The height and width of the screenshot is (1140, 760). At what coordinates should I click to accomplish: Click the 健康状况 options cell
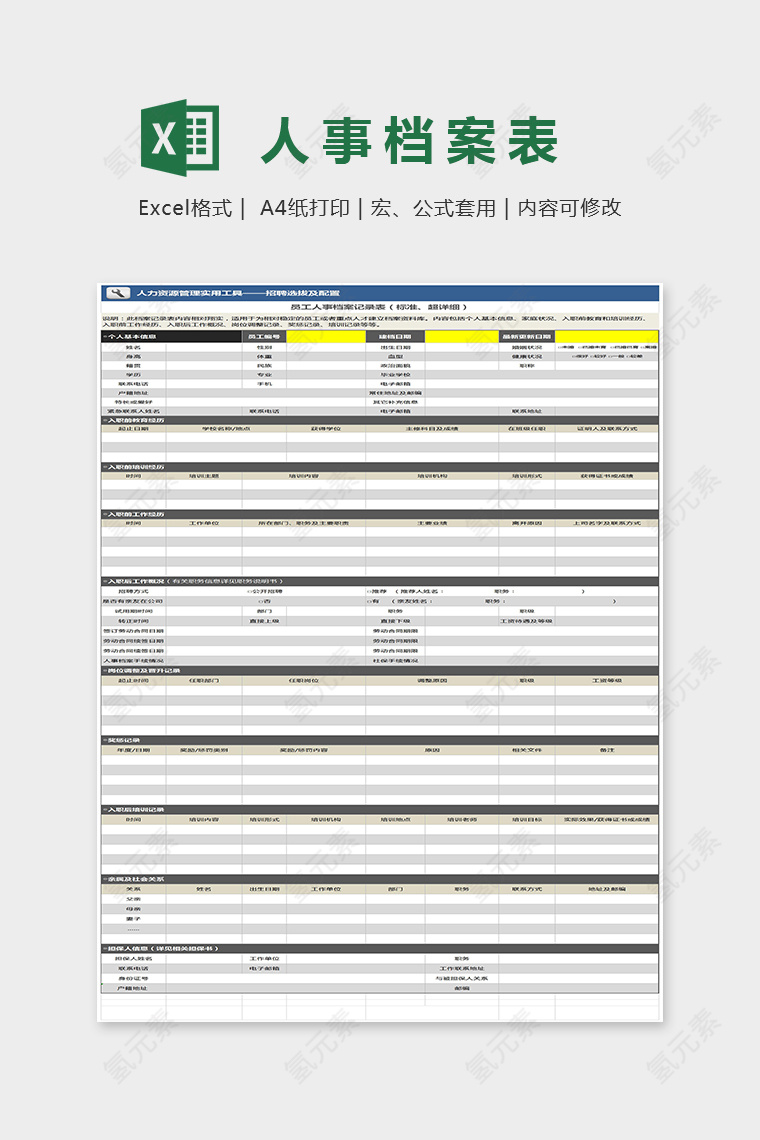click(x=607, y=357)
